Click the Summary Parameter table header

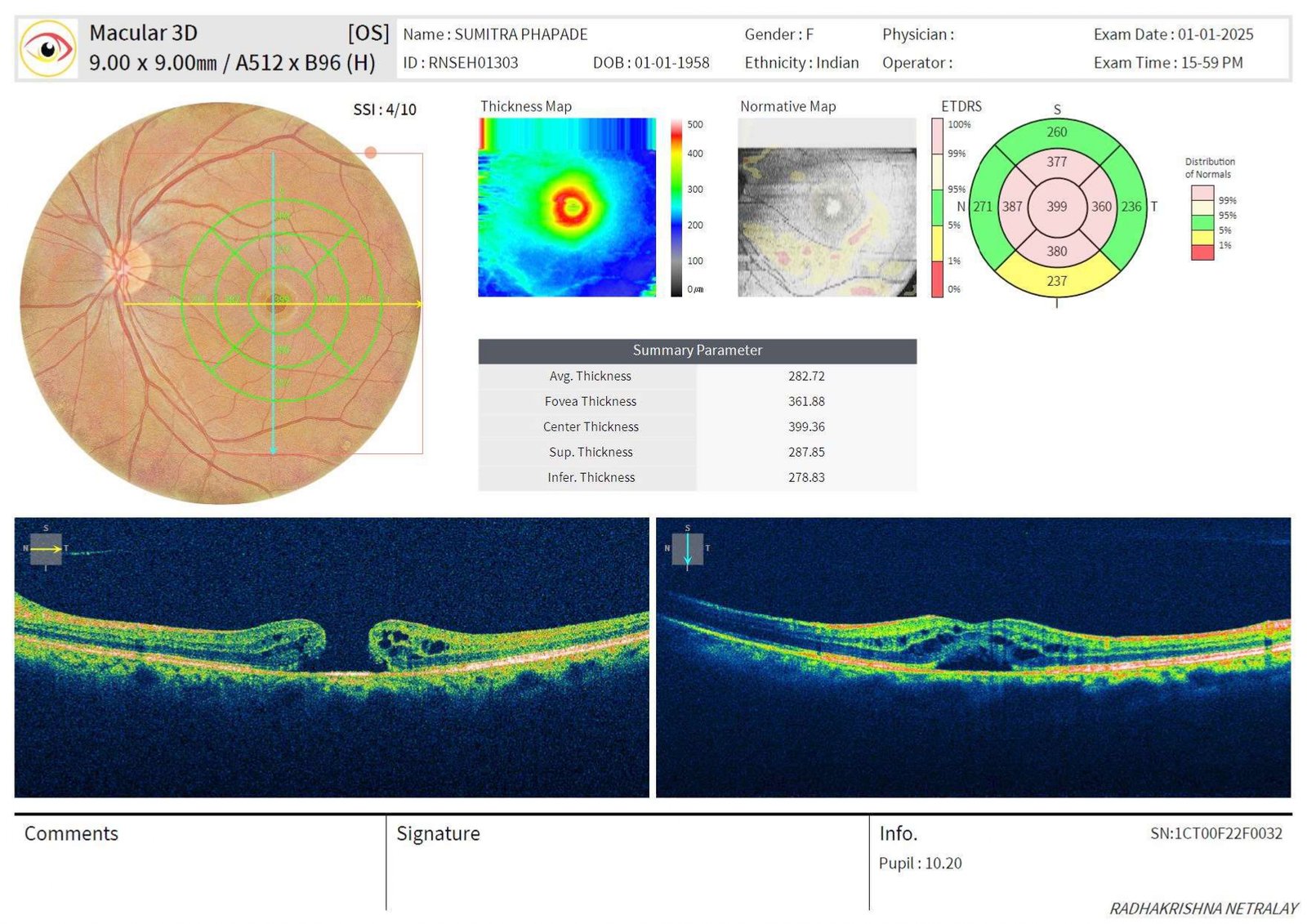pos(697,350)
